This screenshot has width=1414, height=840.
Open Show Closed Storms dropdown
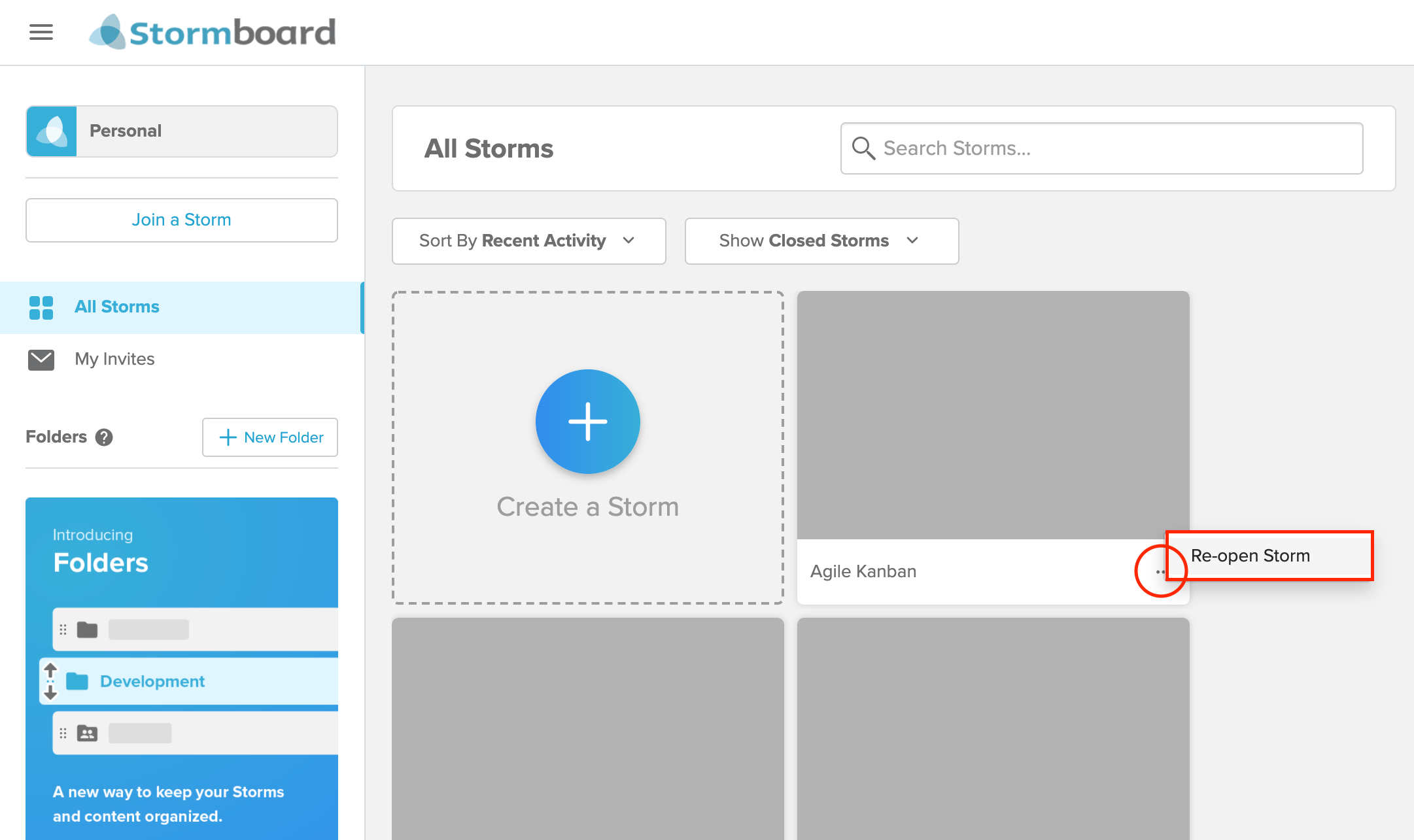(822, 241)
